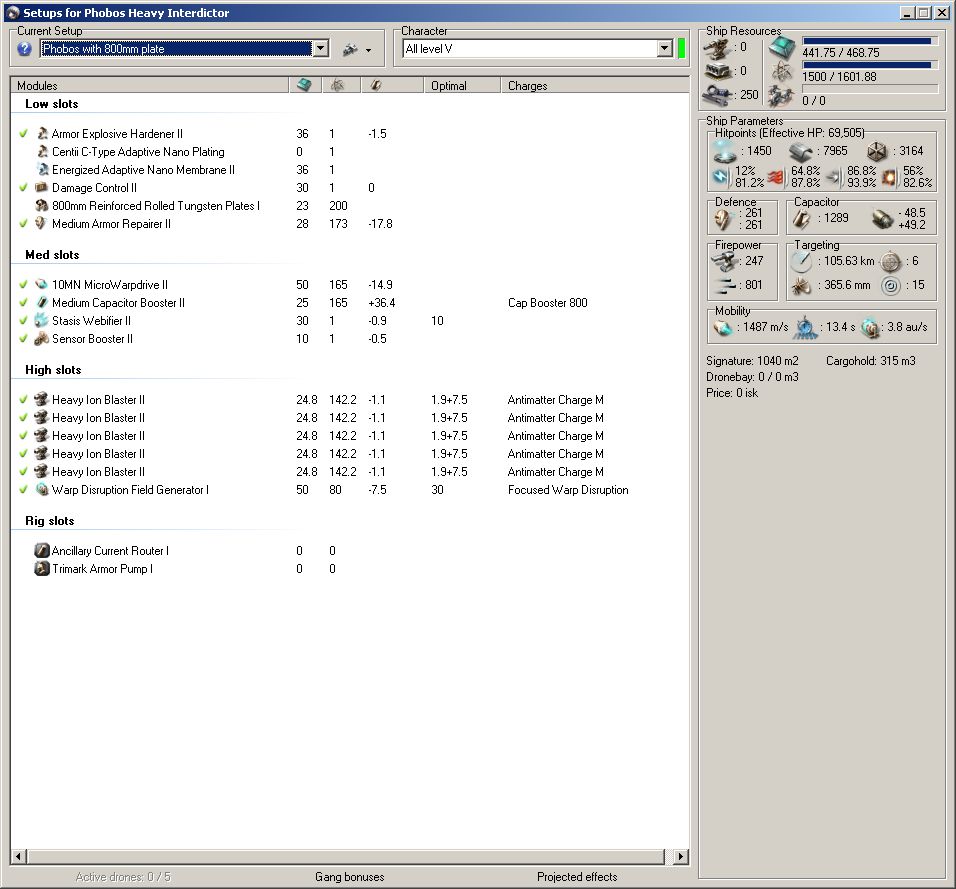
Task: Click the Stasis Webifier II icon
Action: [x=41, y=320]
